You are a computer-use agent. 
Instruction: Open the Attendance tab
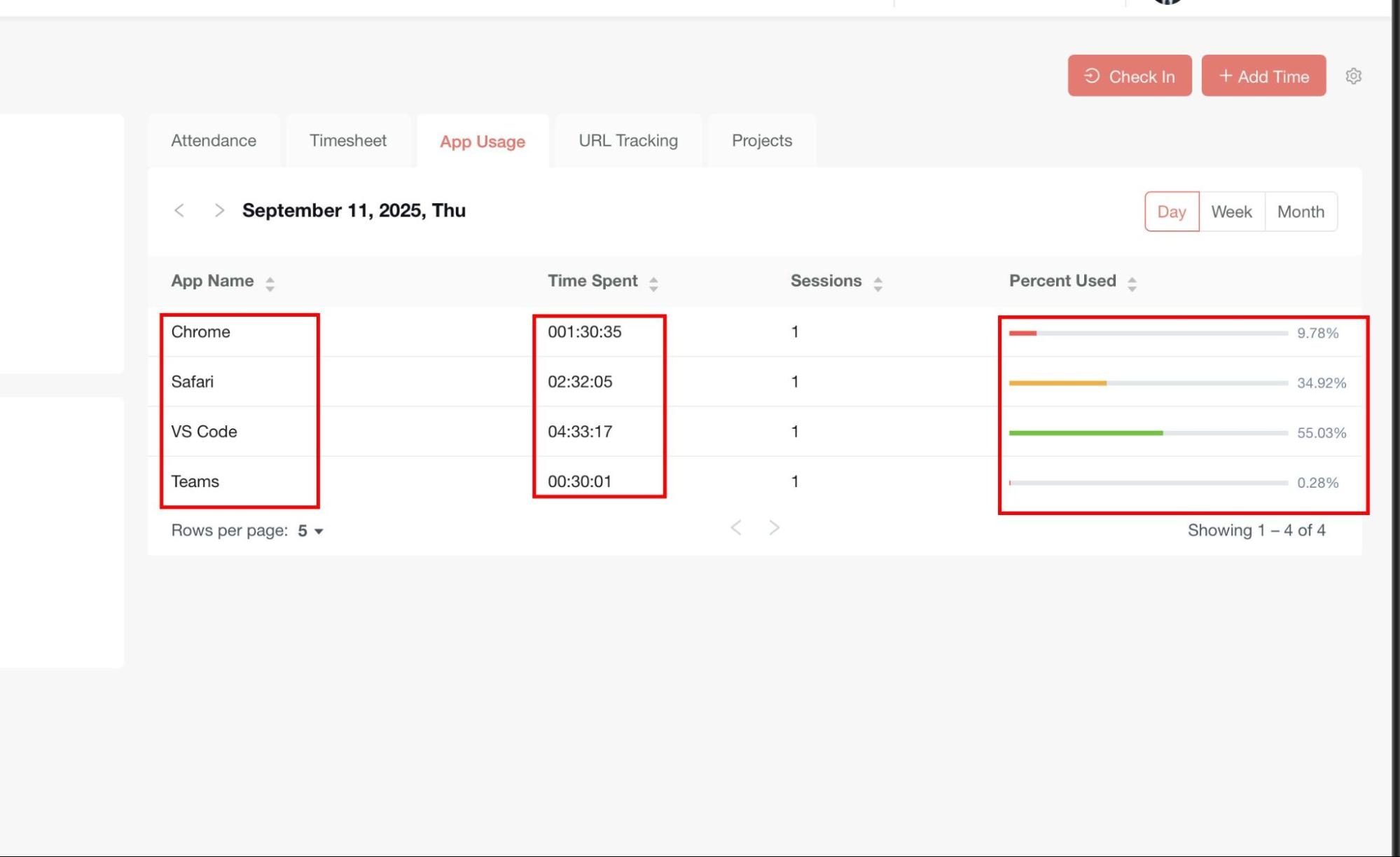point(214,141)
